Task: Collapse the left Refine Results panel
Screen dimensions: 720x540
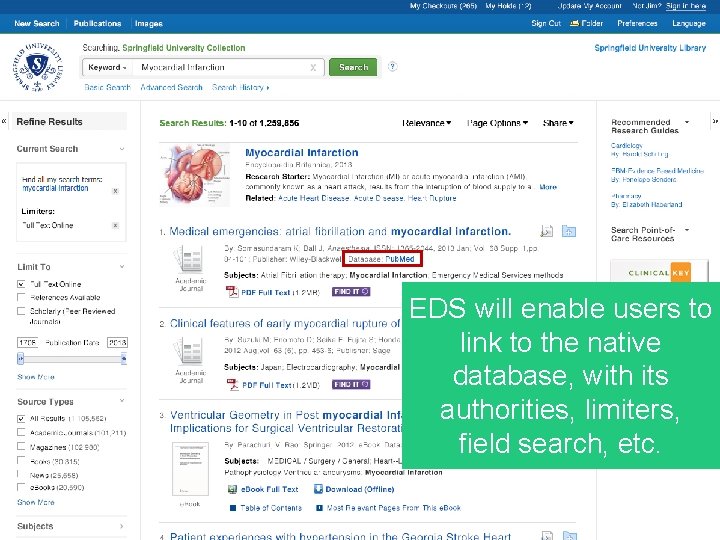Action: pyautogui.click(x=4, y=122)
